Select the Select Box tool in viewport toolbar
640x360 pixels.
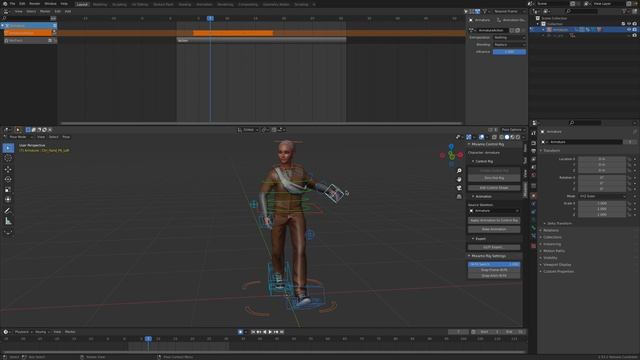(8, 148)
